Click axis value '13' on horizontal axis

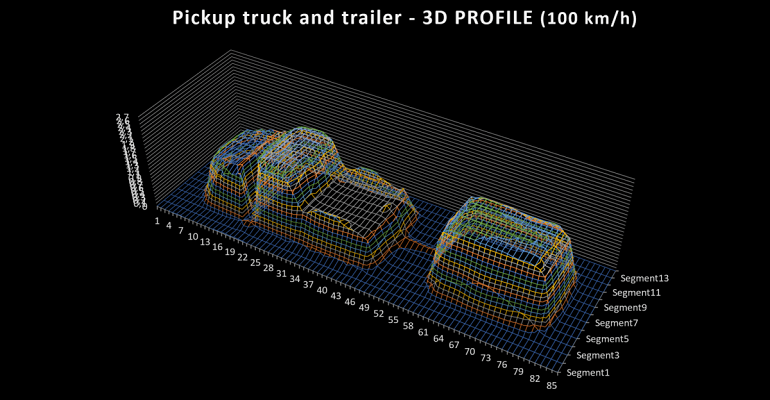205,241
